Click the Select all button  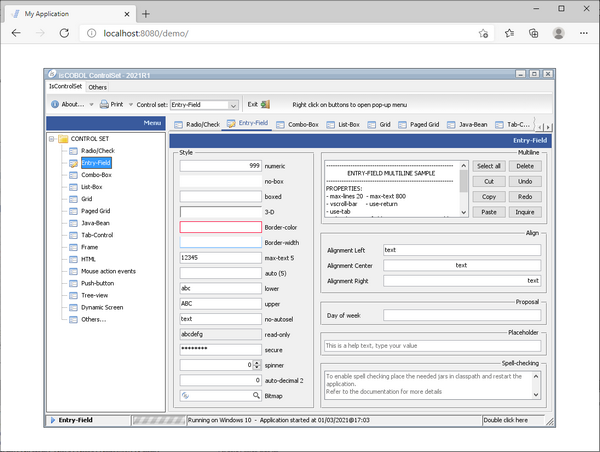coord(489,166)
